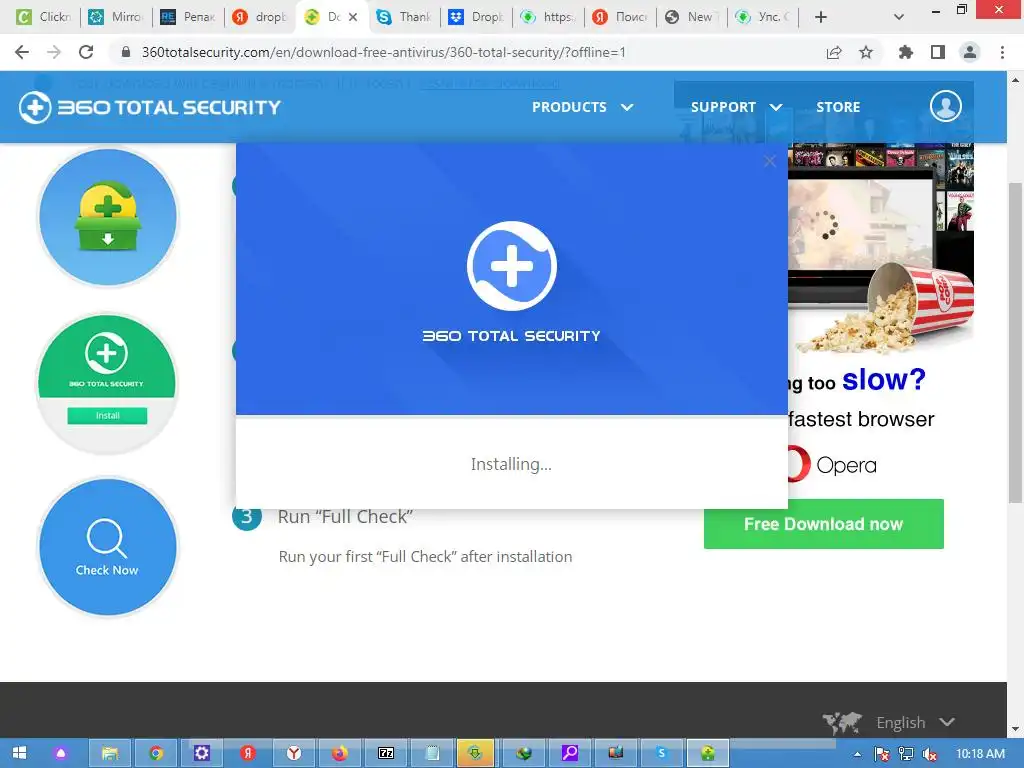The width and height of the screenshot is (1024, 768).
Task: Open the Chrome profile avatar
Action: pyautogui.click(x=970, y=52)
